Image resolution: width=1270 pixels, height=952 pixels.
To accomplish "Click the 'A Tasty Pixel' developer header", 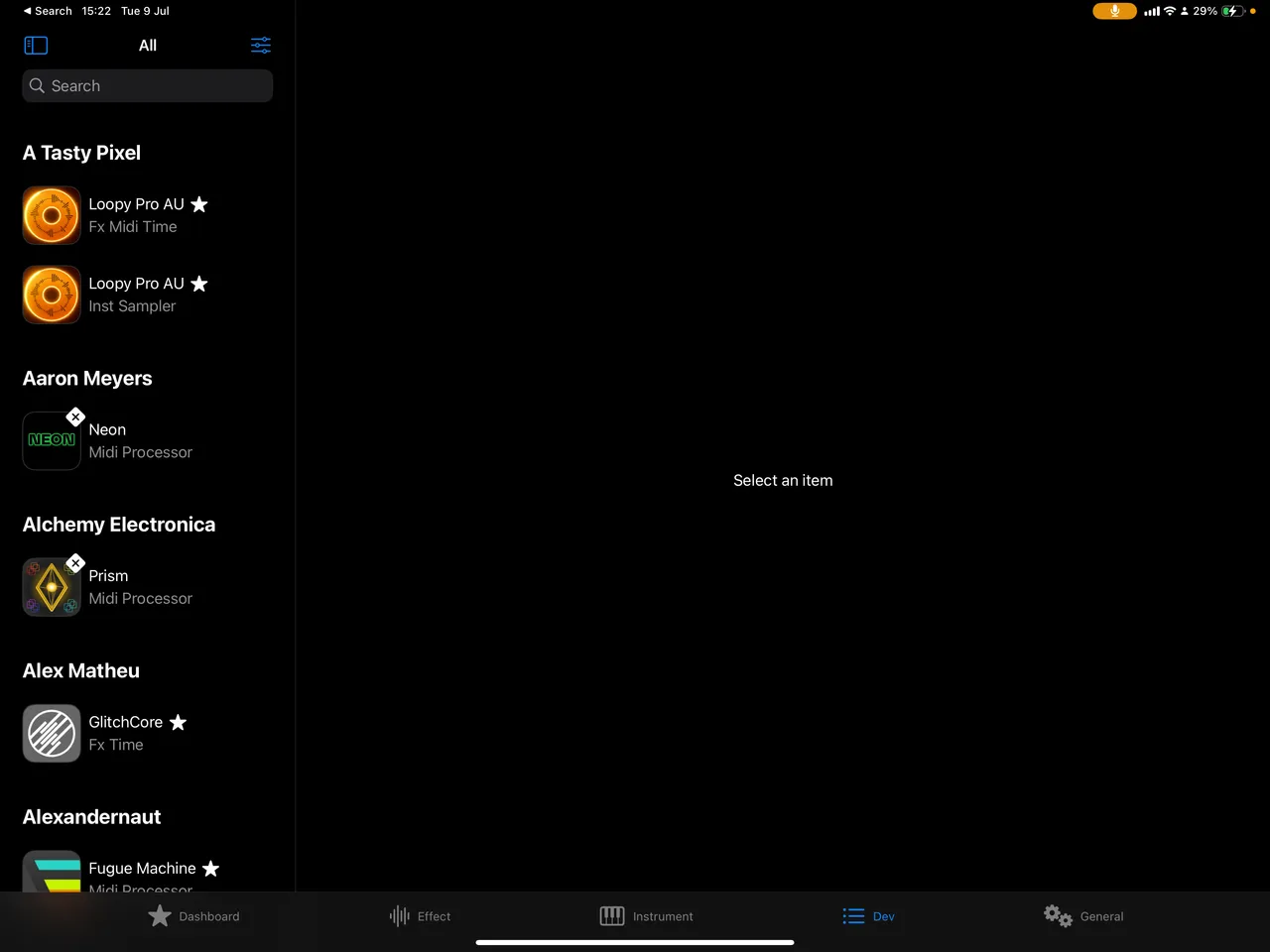I will tap(81, 153).
